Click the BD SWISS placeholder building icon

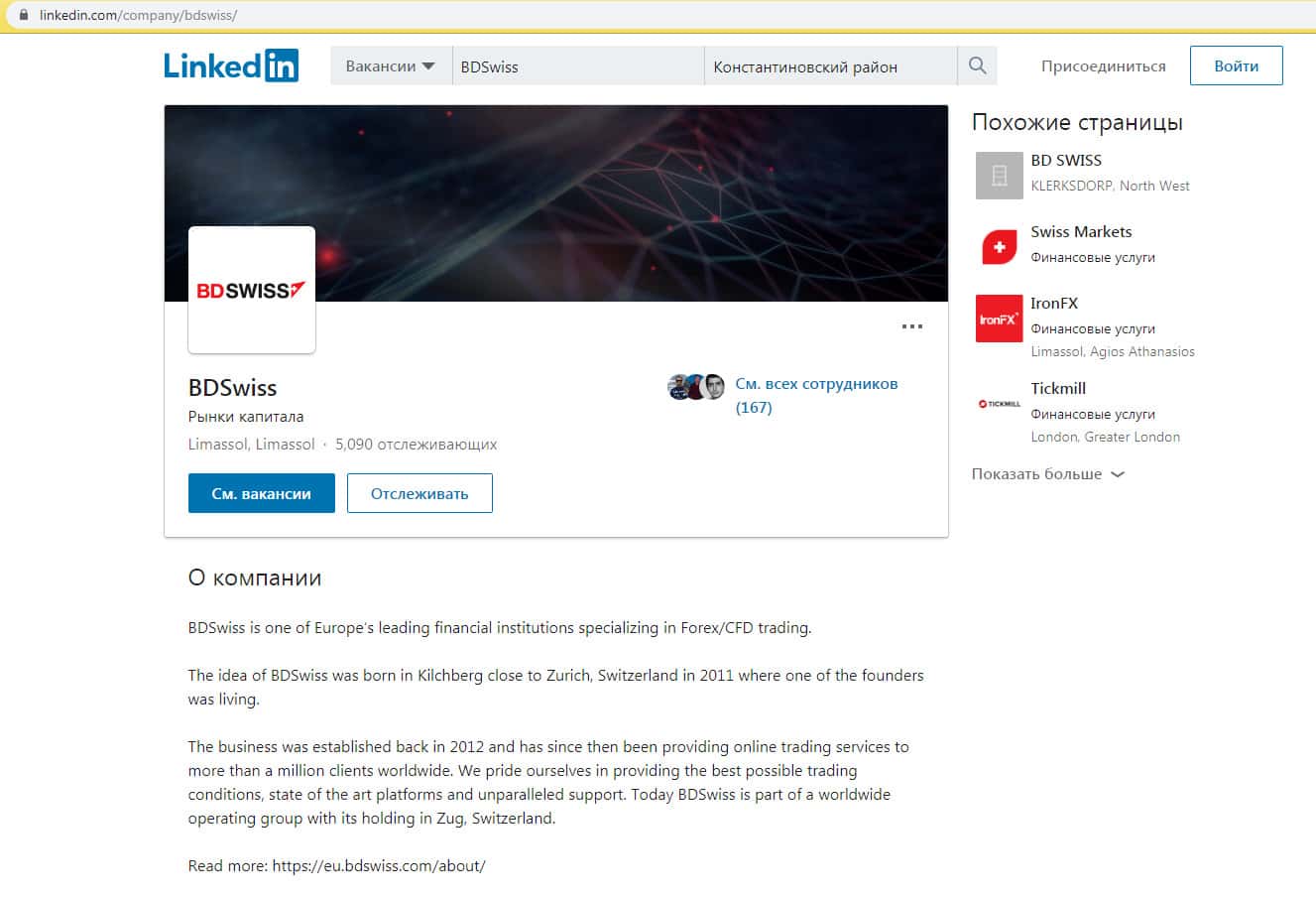point(999,176)
